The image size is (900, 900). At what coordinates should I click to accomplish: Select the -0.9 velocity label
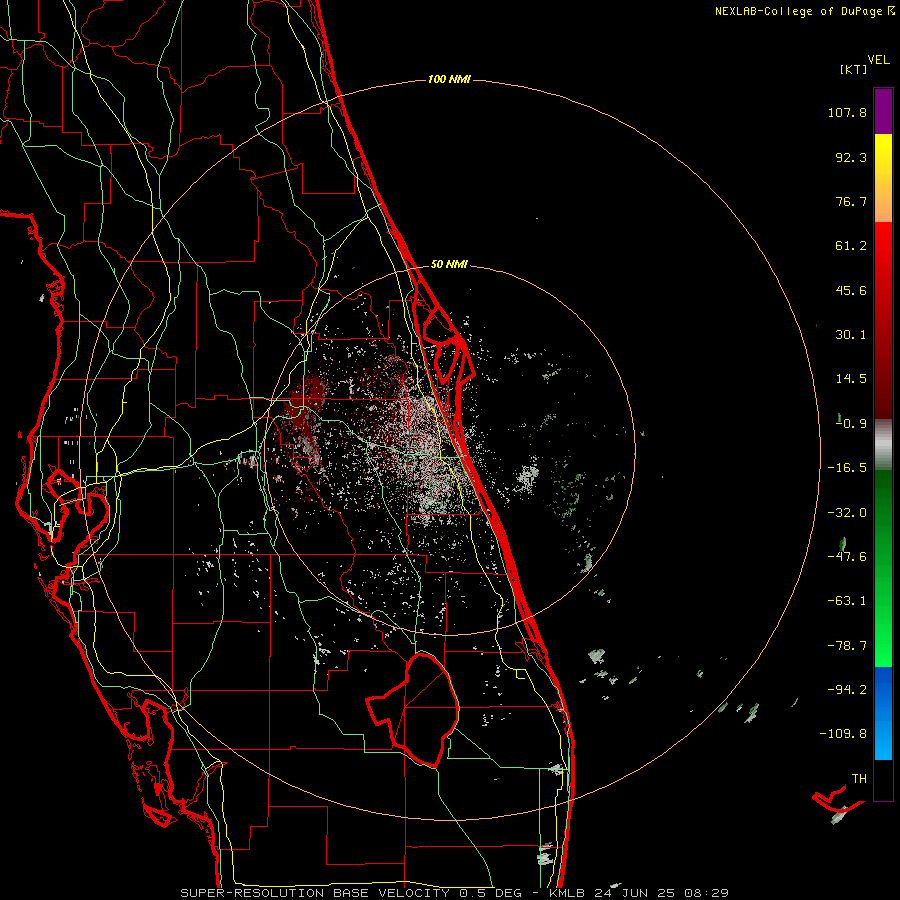tap(851, 424)
